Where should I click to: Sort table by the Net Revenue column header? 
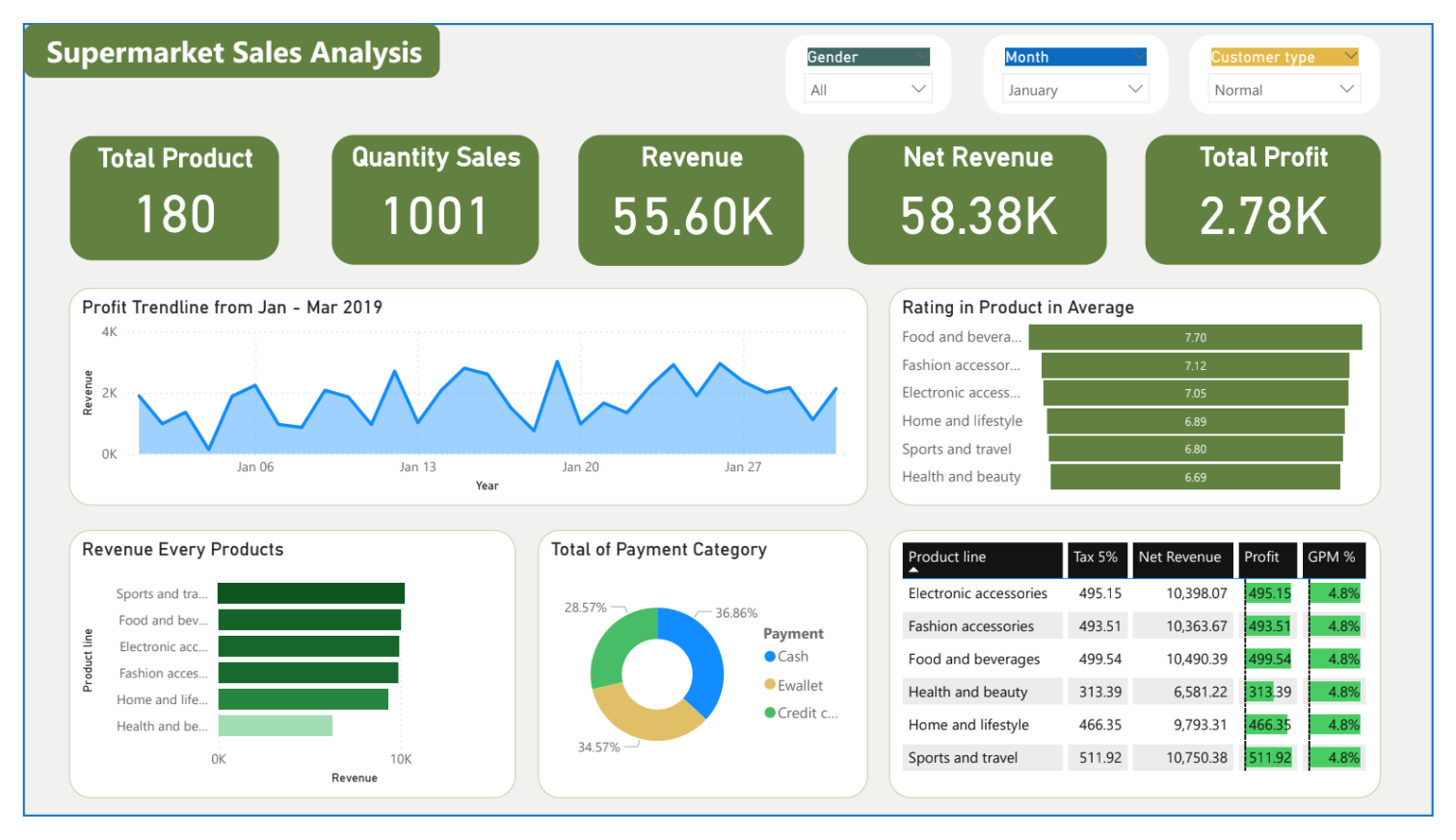click(1179, 557)
